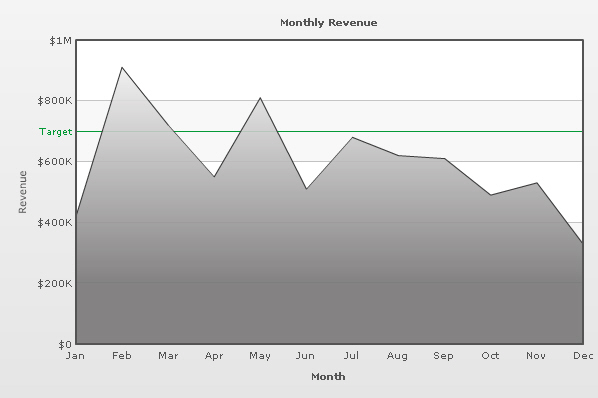Click the green Target label
598x398 pixels.
tap(55, 132)
